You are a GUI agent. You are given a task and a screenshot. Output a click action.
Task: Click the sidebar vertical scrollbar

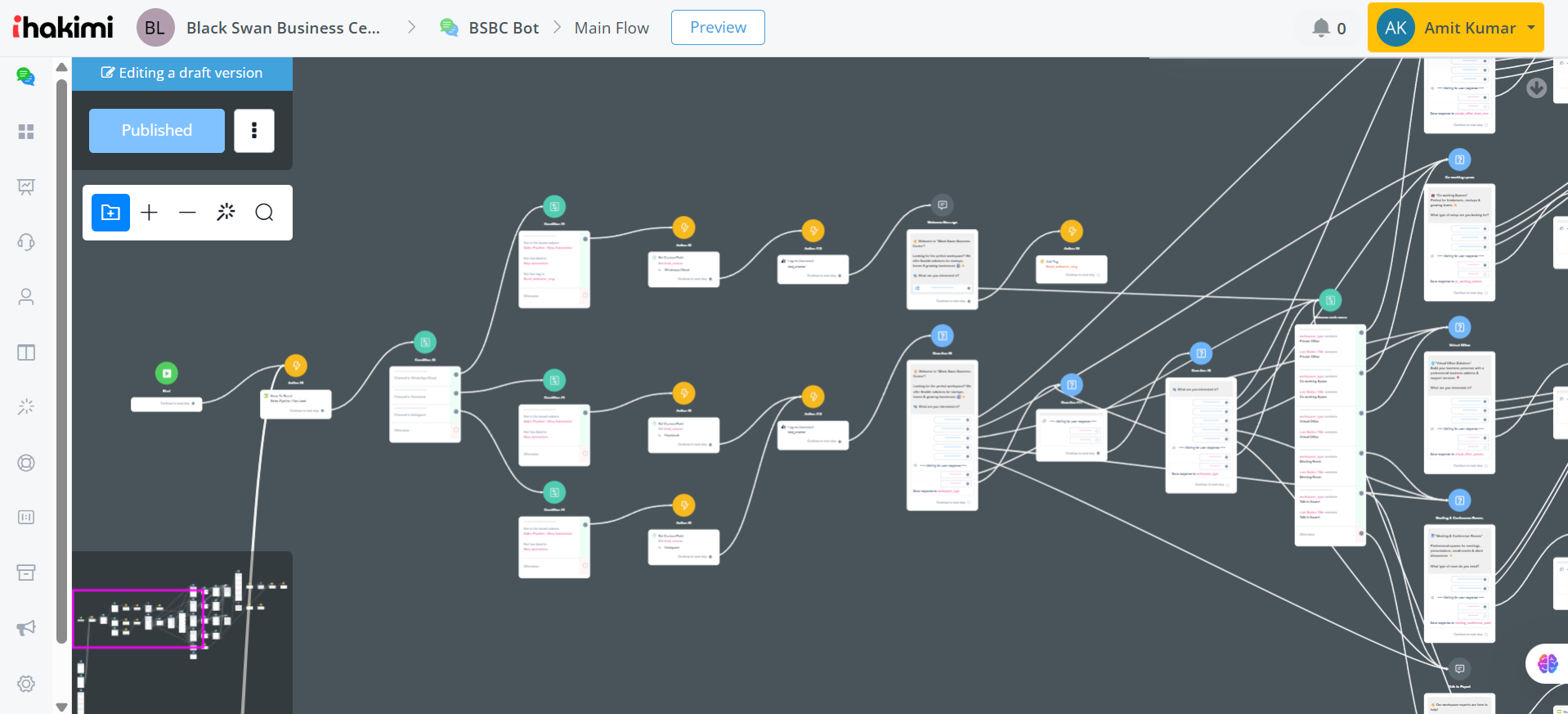(x=61, y=360)
